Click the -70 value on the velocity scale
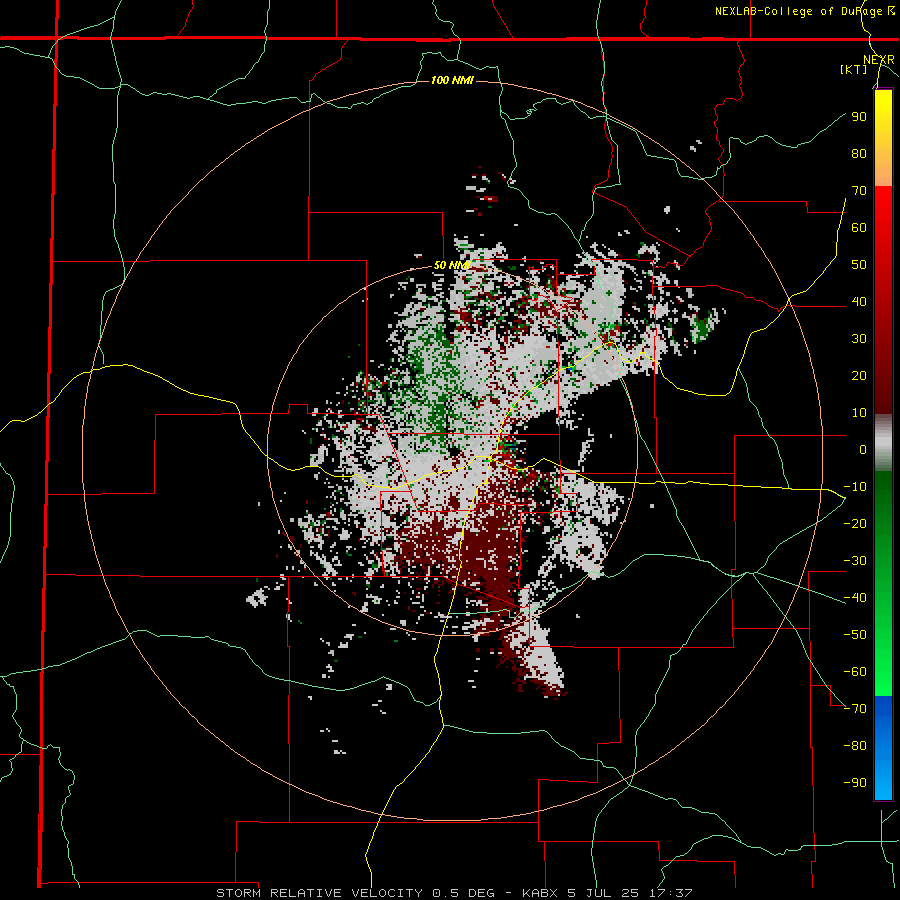900x900 pixels. point(855,709)
